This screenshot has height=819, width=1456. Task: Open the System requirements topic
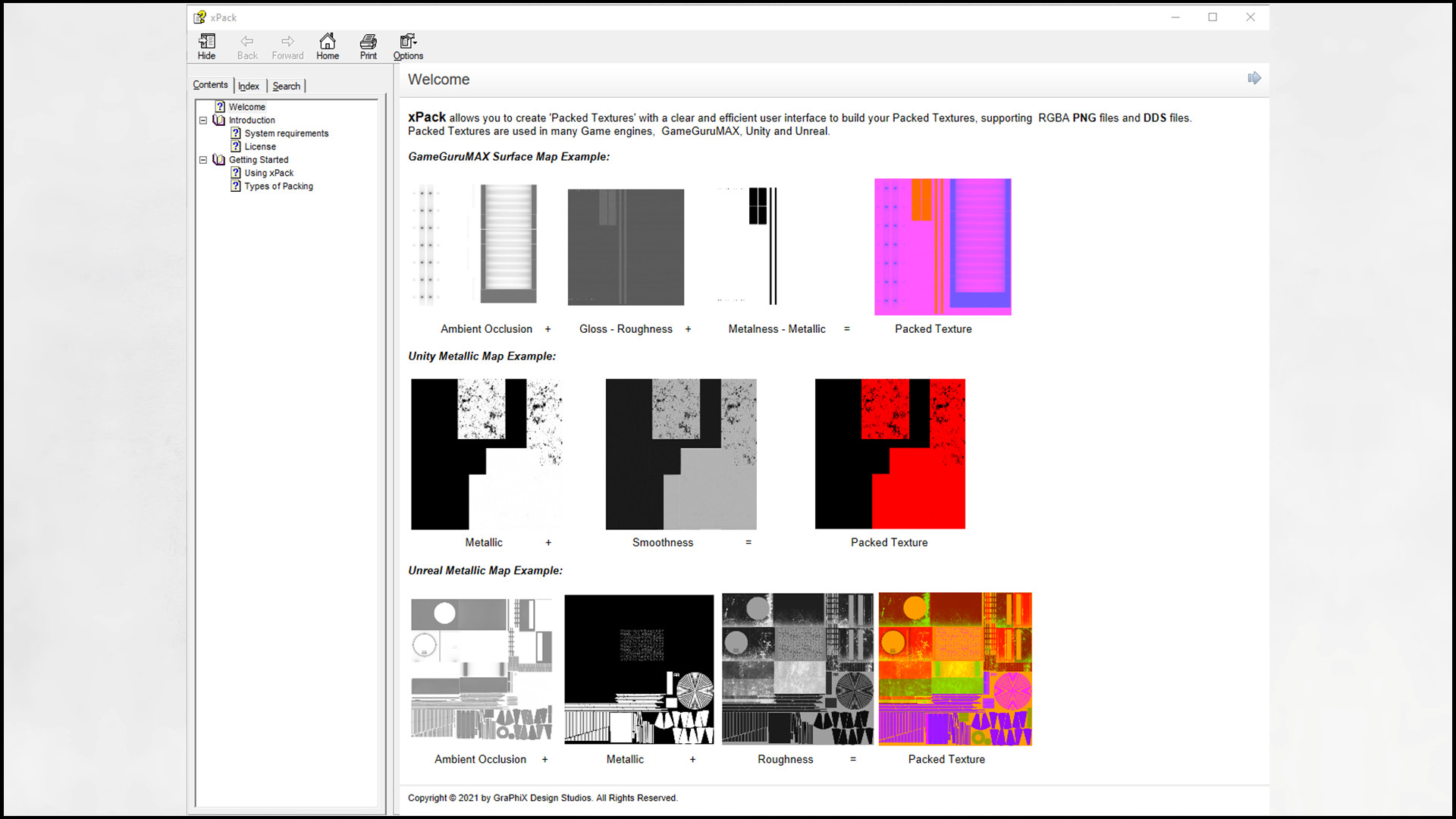tap(287, 133)
